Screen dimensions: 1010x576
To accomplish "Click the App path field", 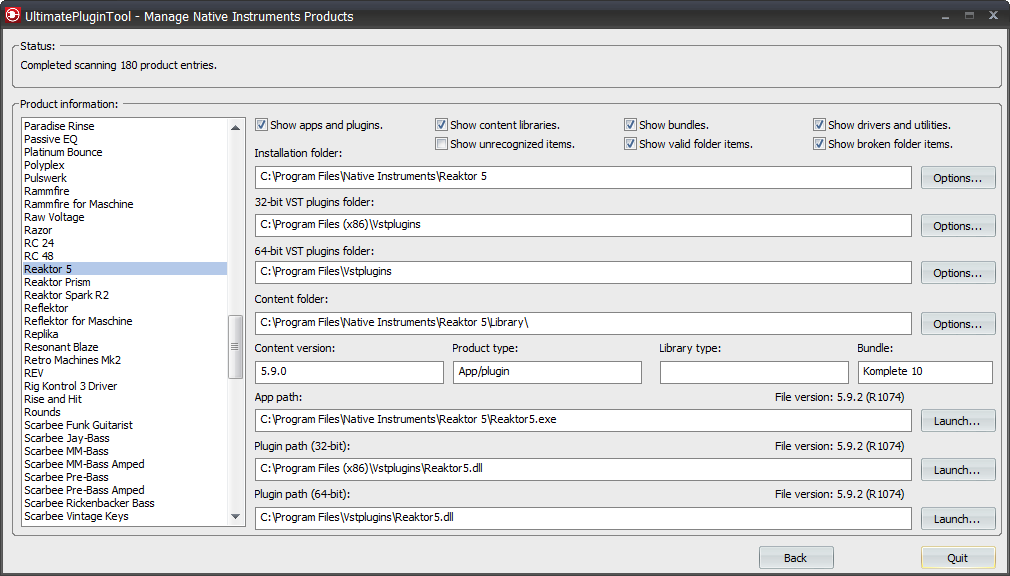I will [583, 421].
